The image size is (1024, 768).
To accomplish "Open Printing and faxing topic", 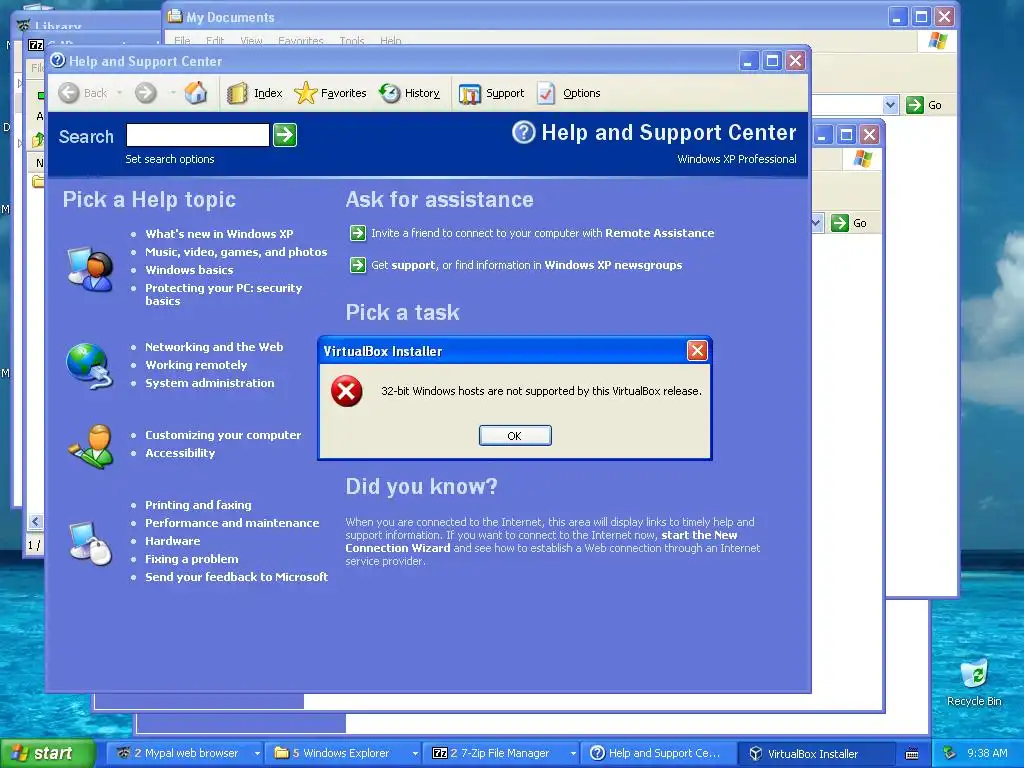I will tap(199, 505).
